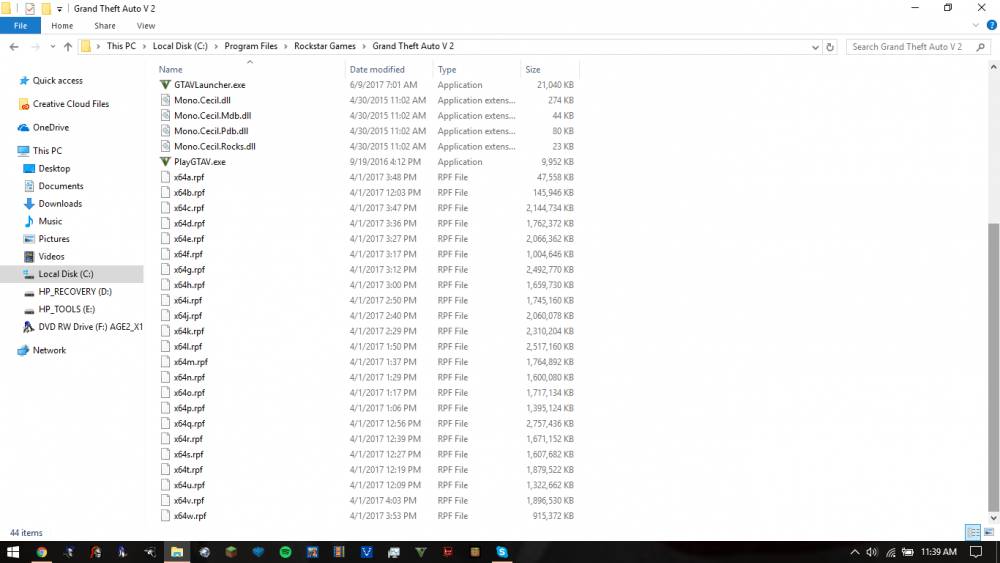Click Rockstar Games breadcrumb
Viewport: 1000px width, 563px height.
[325, 46]
